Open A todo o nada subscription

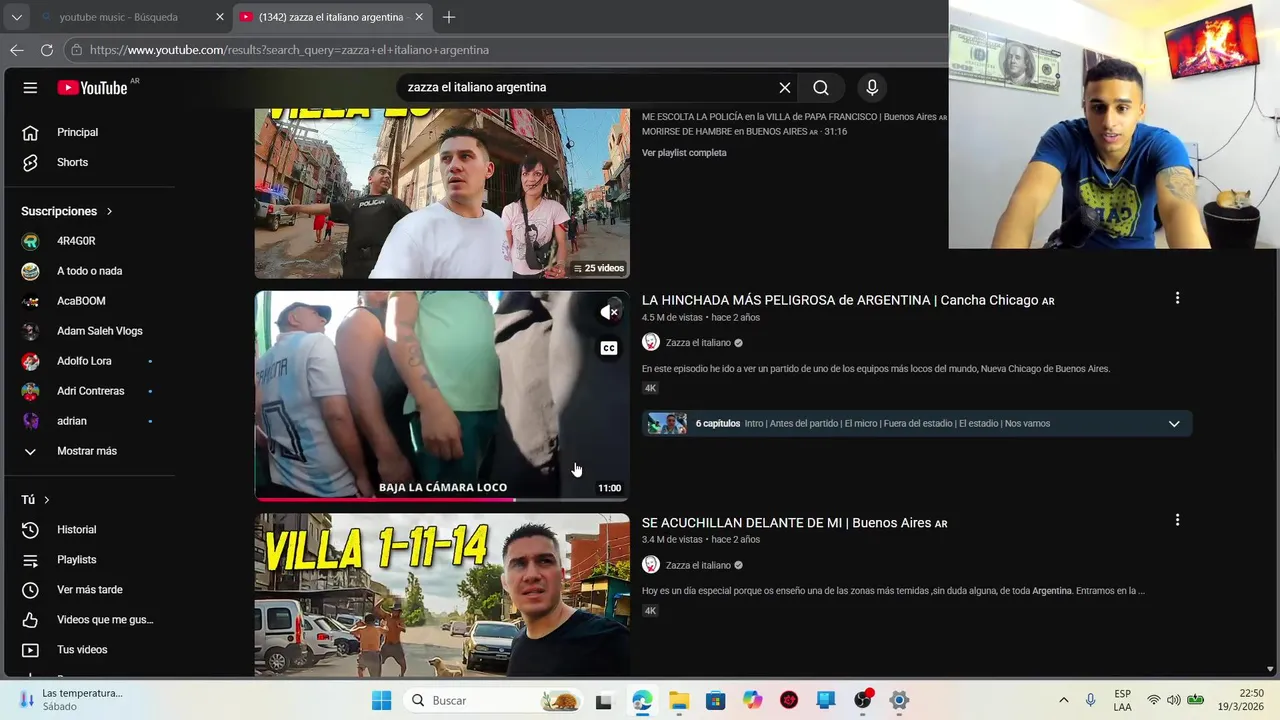90,271
